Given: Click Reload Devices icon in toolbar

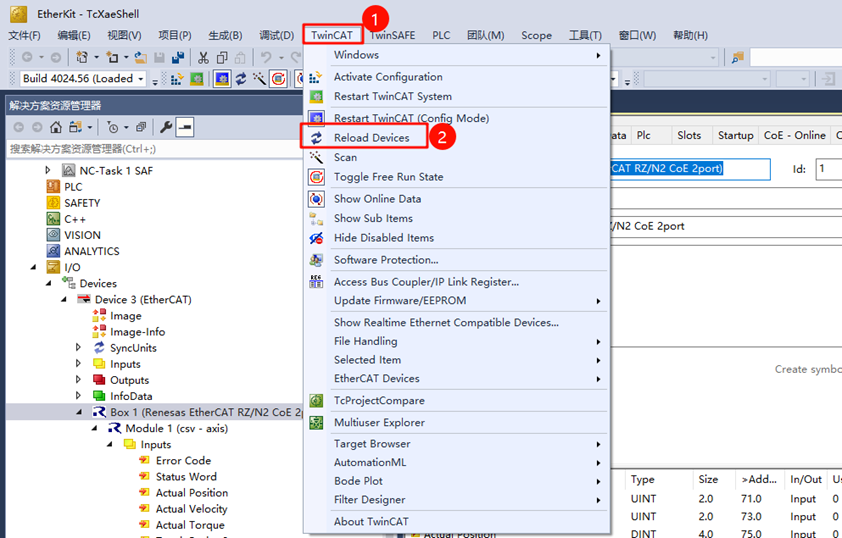Looking at the screenshot, I should pos(241,79).
